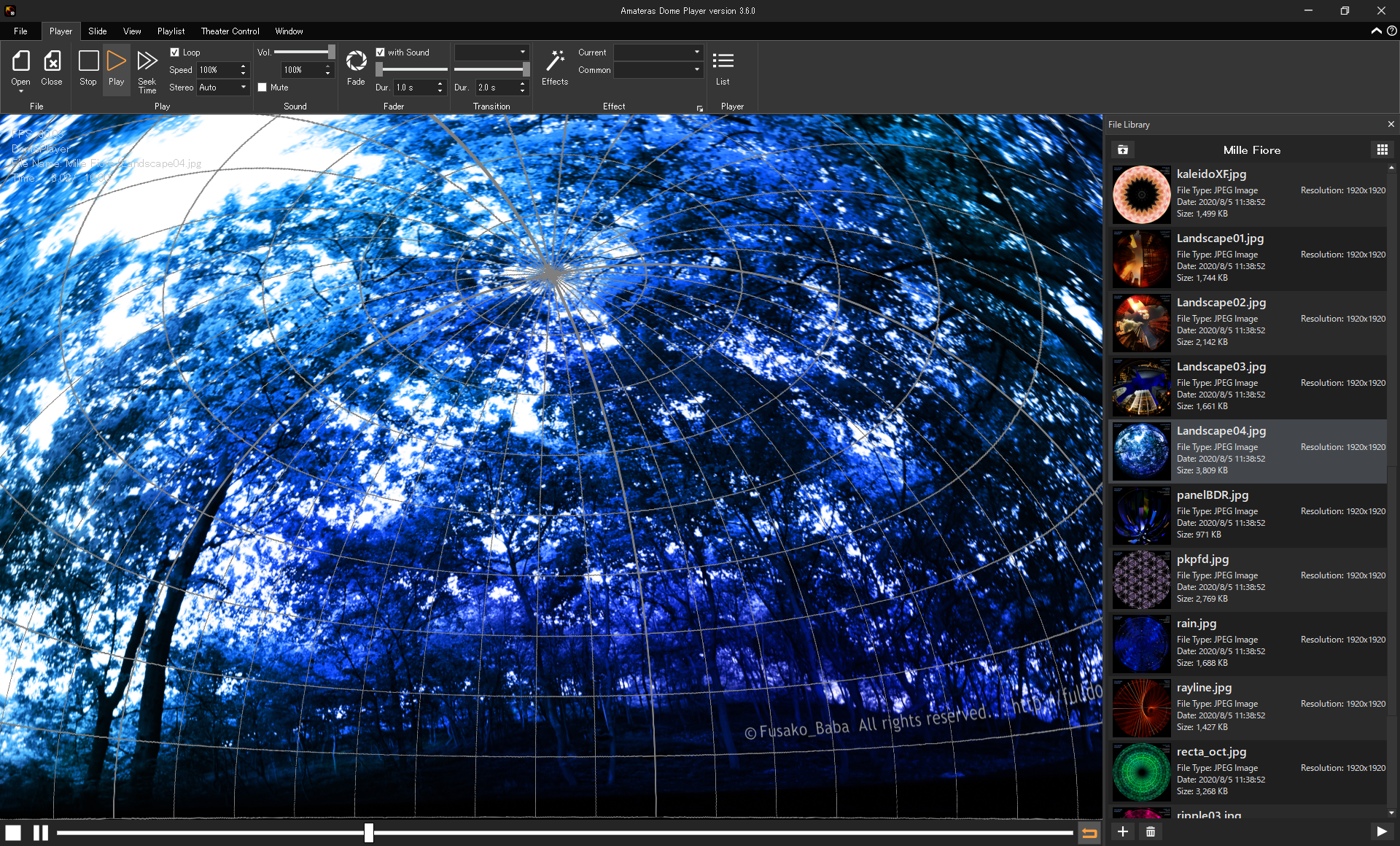The image size is (1400, 846).
Task: Click the bottom stop square button
Action: pyautogui.click(x=13, y=832)
